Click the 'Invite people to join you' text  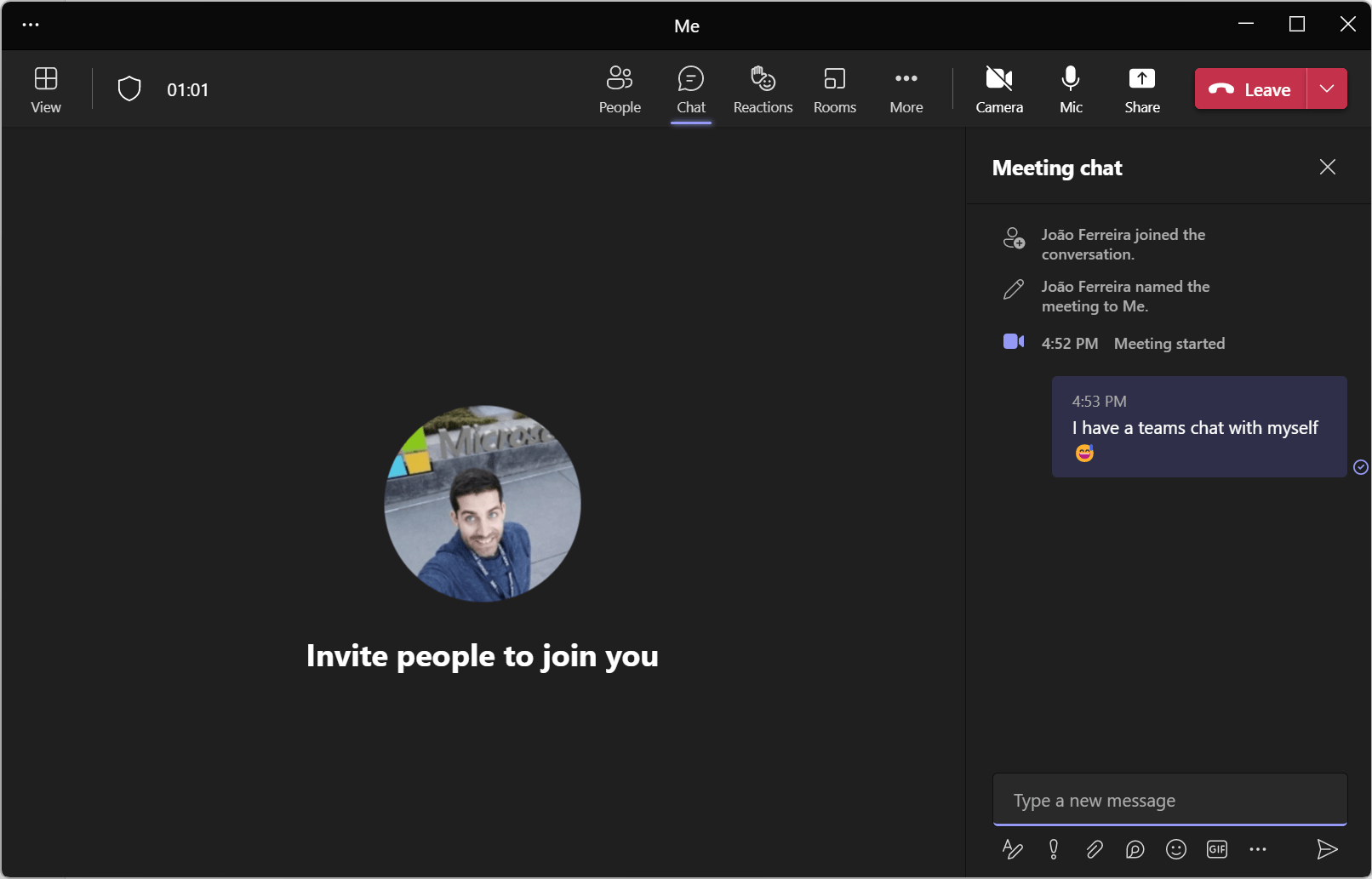click(483, 656)
